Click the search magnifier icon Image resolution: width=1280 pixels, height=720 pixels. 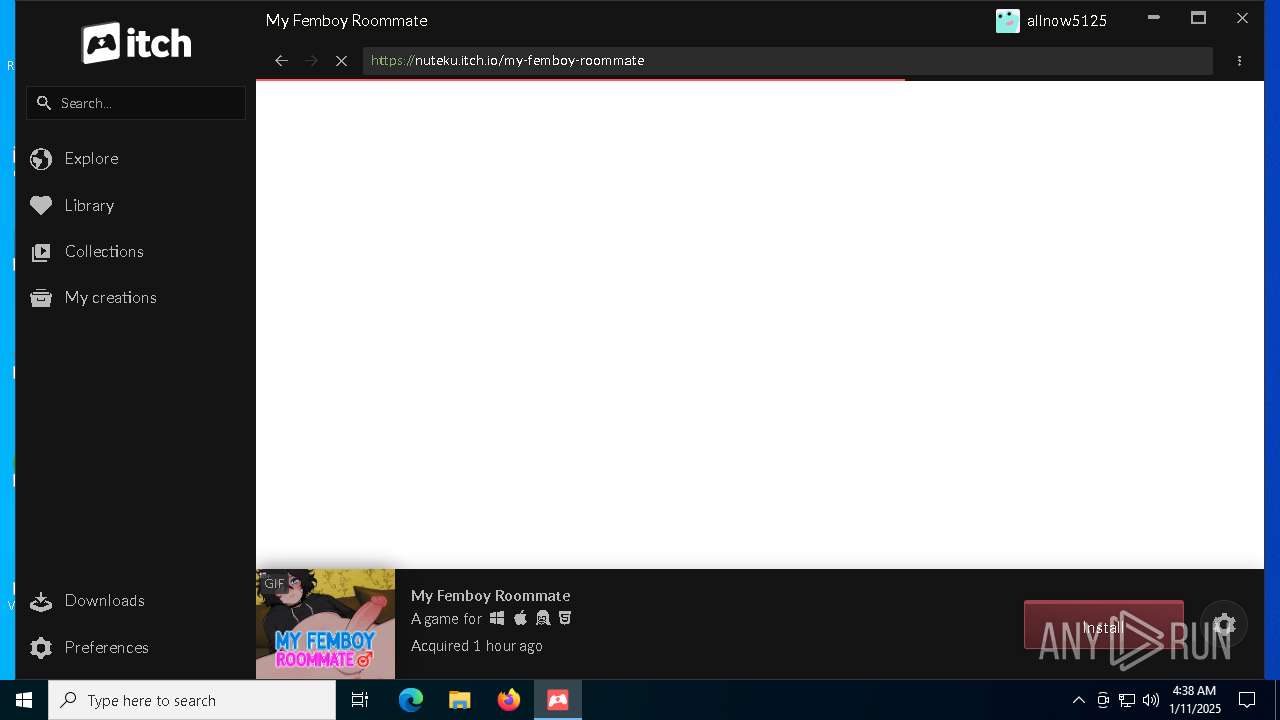44,103
